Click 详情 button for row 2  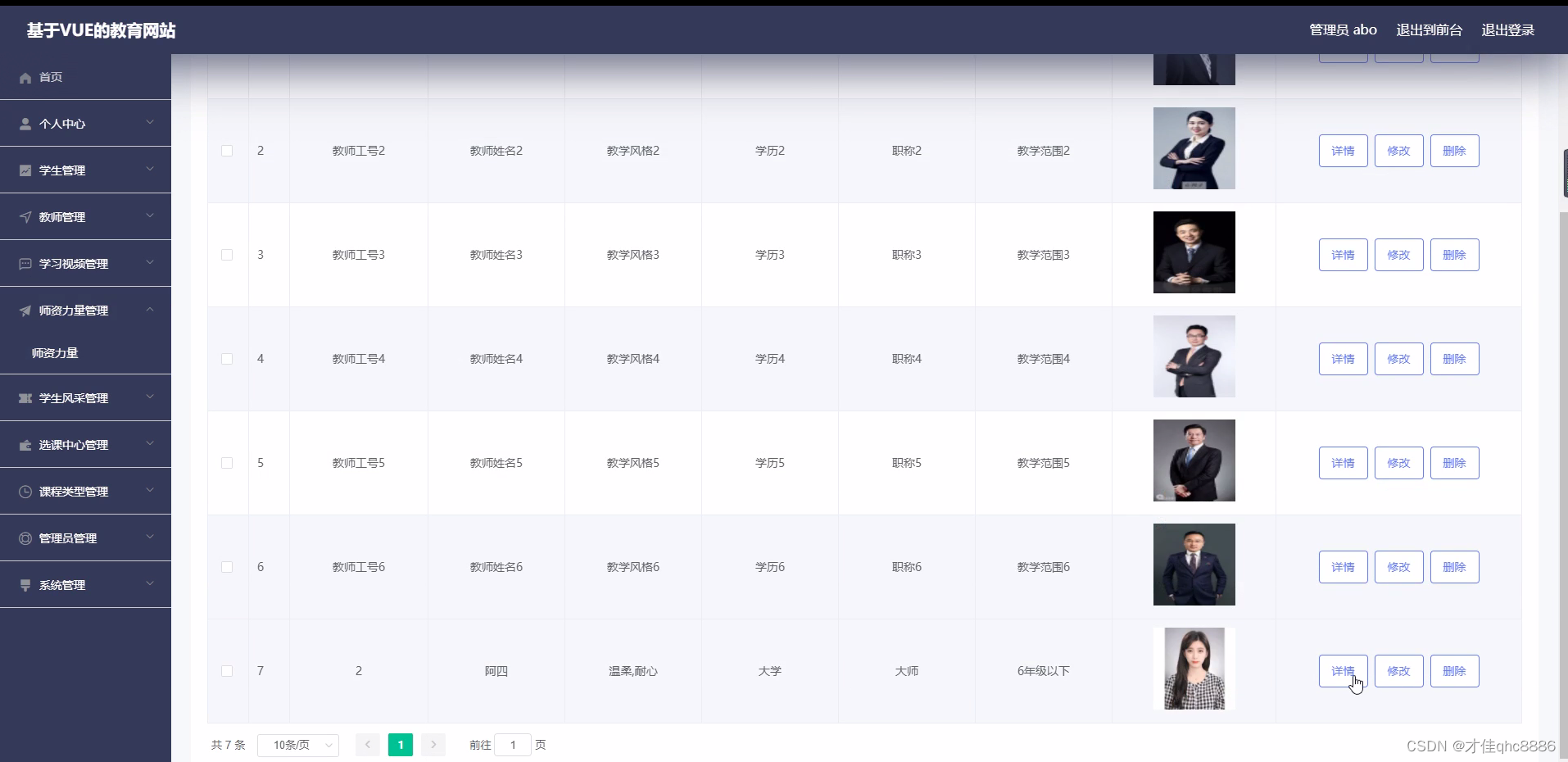click(x=1344, y=151)
